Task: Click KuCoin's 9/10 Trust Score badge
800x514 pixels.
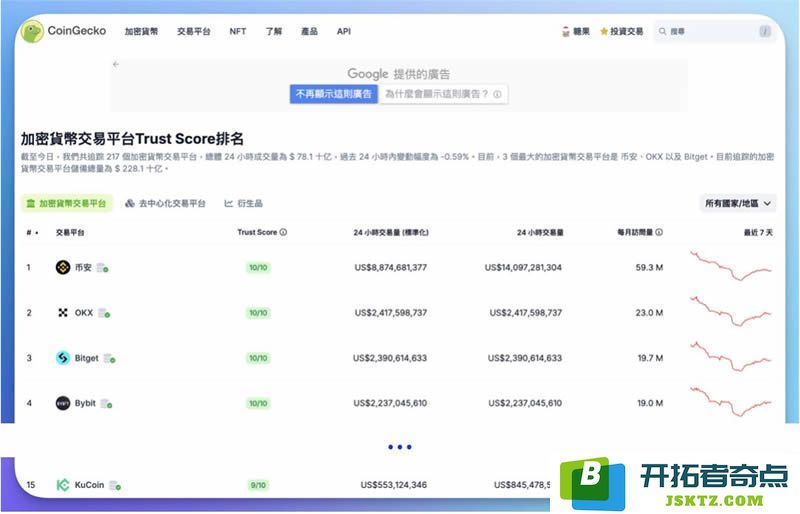Action: click(x=258, y=485)
